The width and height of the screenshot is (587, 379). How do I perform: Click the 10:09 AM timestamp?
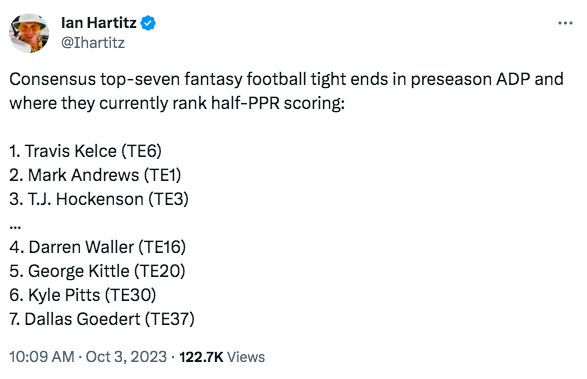coord(42,357)
